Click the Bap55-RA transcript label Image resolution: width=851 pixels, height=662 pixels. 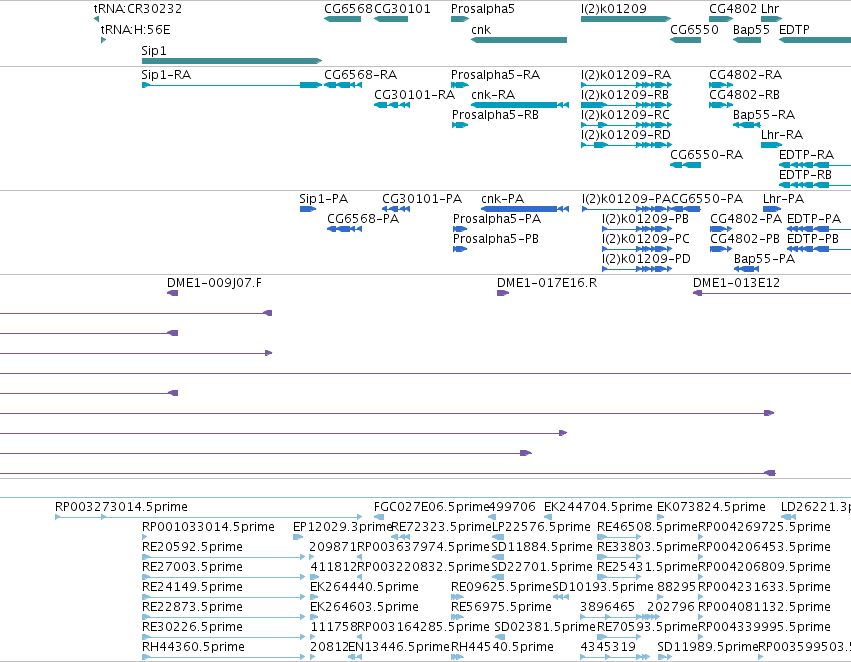pos(764,115)
